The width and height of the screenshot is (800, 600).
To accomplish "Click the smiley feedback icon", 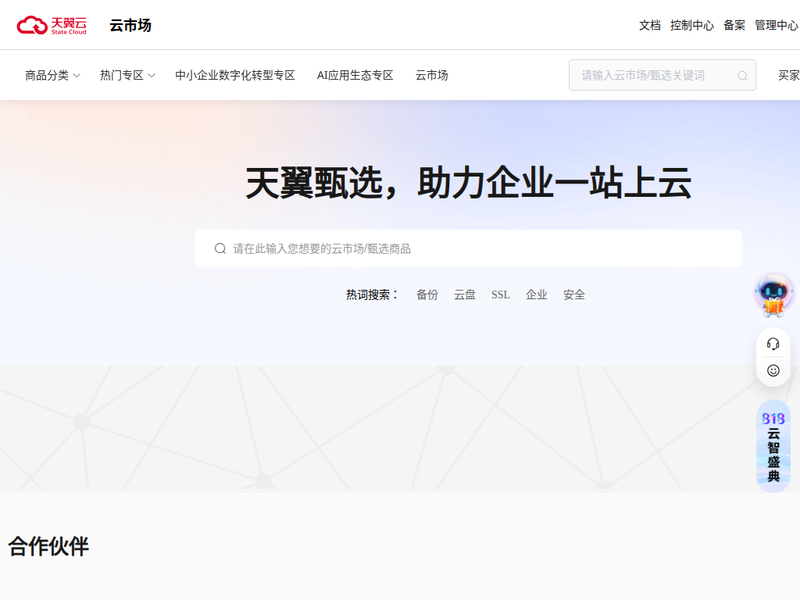I will pyautogui.click(x=773, y=370).
